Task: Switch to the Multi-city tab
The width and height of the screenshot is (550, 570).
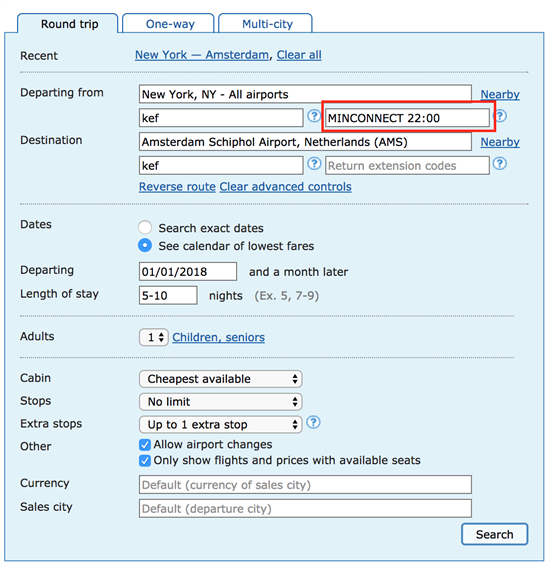Action: [x=266, y=24]
